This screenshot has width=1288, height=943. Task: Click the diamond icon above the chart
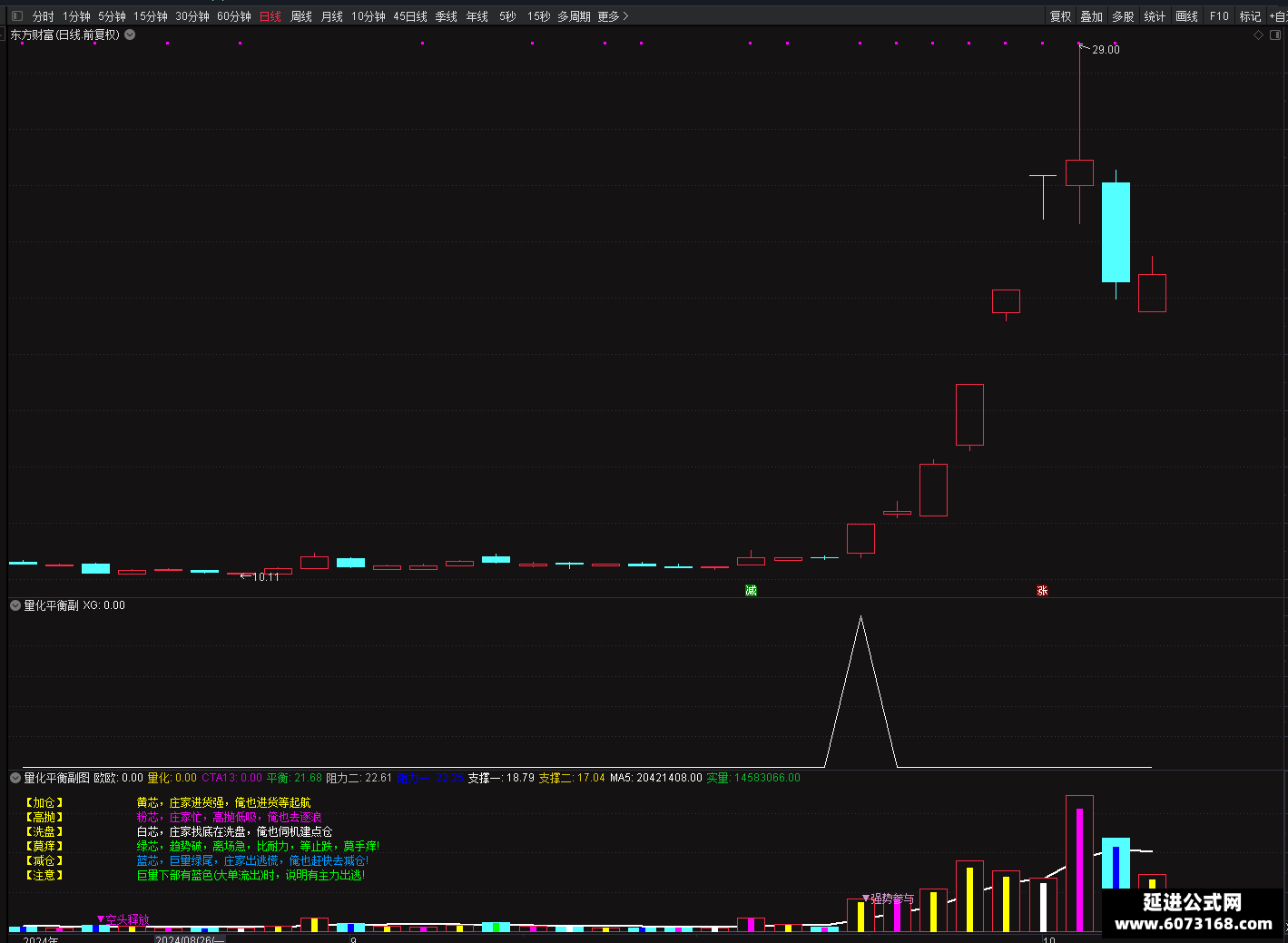click(1258, 34)
